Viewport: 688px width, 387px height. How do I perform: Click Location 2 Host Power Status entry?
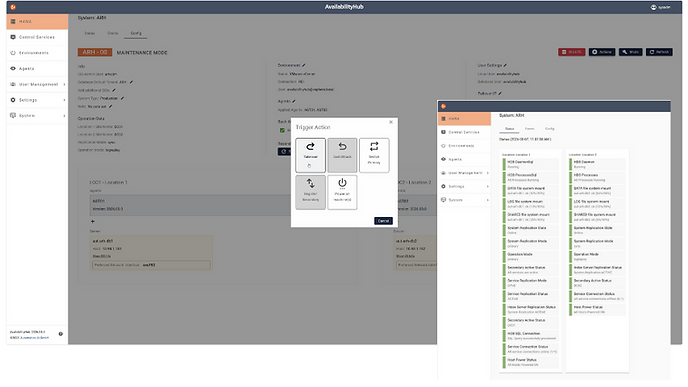[x=597, y=309]
